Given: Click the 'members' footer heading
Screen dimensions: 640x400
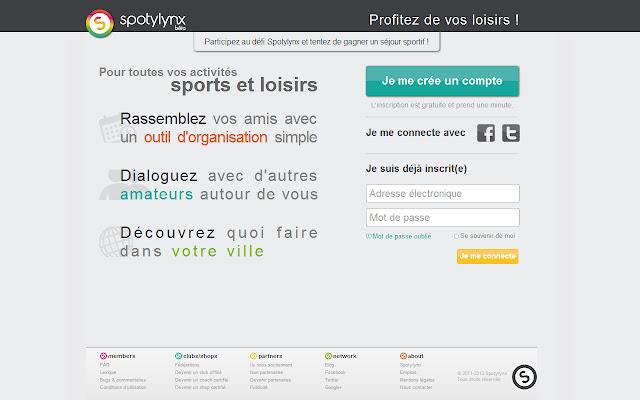Looking at the screenshot, I should (x=121, y=356).
